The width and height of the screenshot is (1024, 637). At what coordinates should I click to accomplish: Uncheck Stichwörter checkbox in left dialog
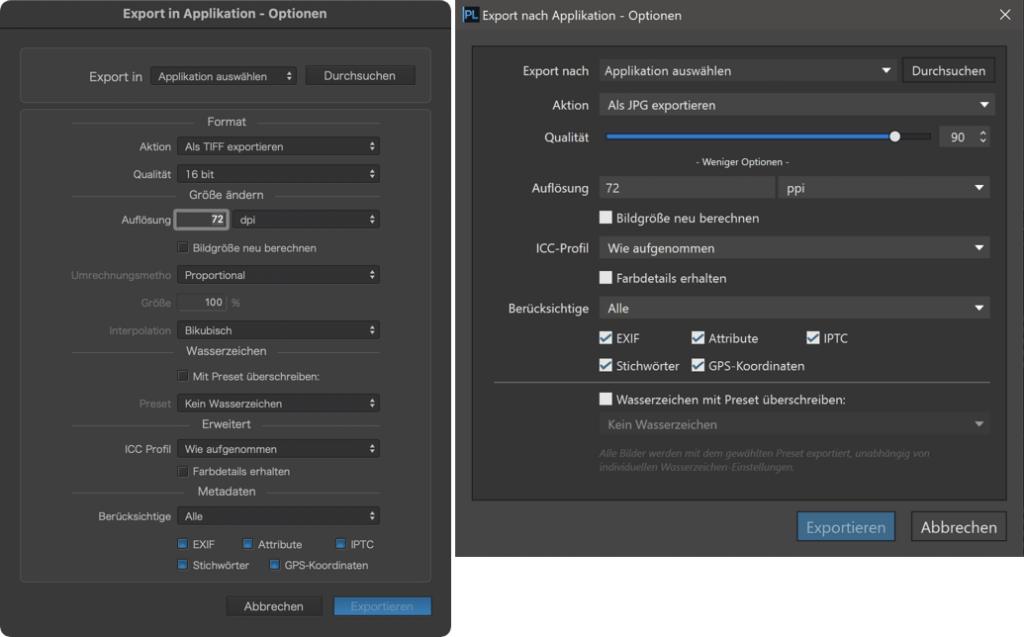[x=183, y=564]
